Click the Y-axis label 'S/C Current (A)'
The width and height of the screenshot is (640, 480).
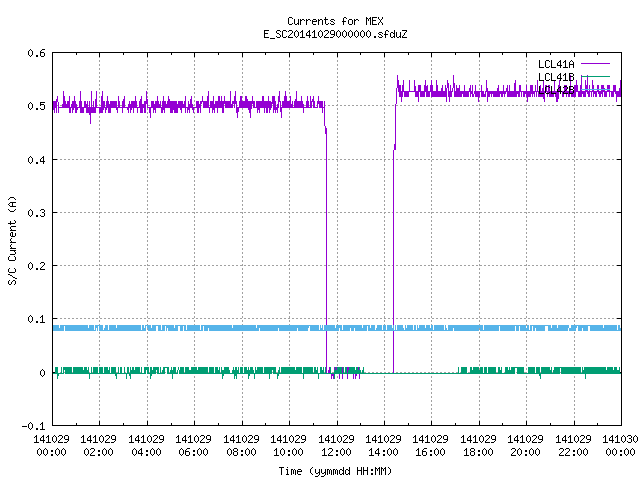(x=13, y=240)
